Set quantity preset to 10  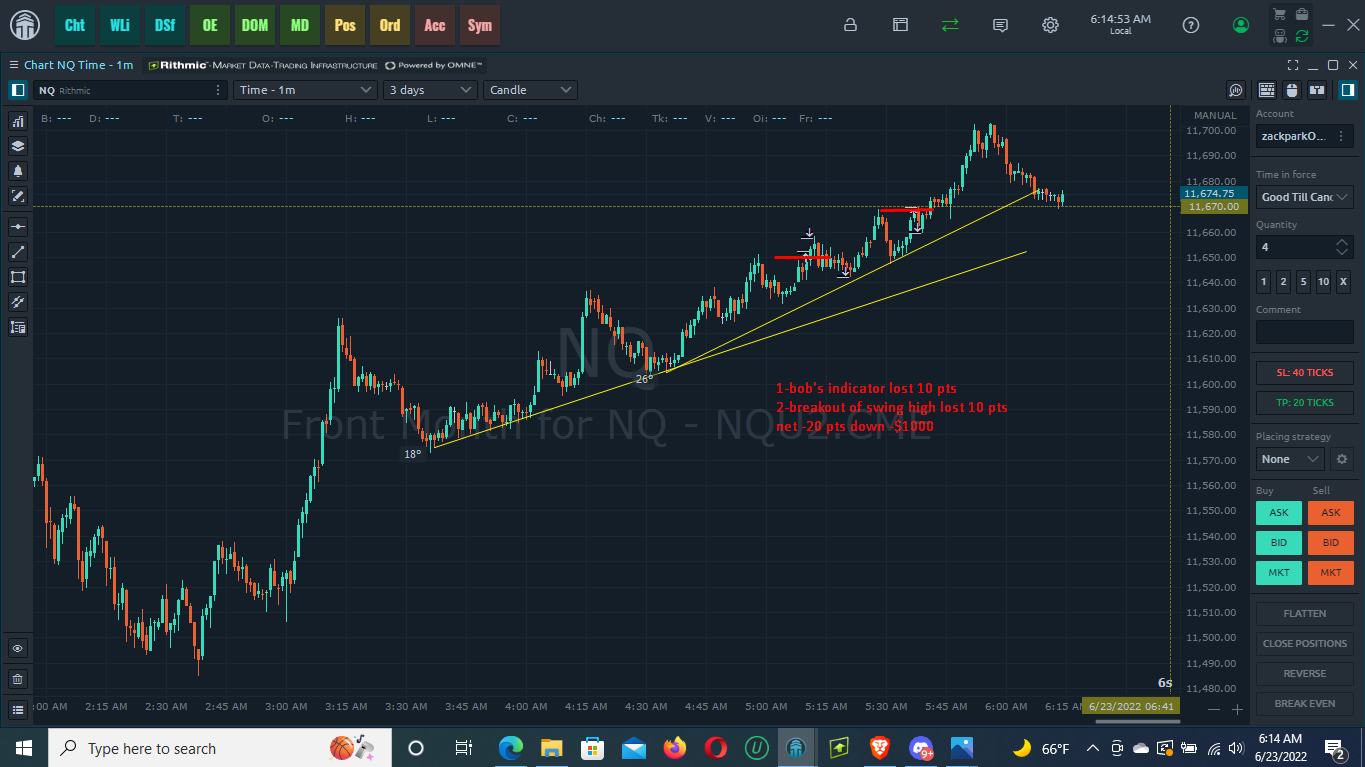click(1323, 282)
